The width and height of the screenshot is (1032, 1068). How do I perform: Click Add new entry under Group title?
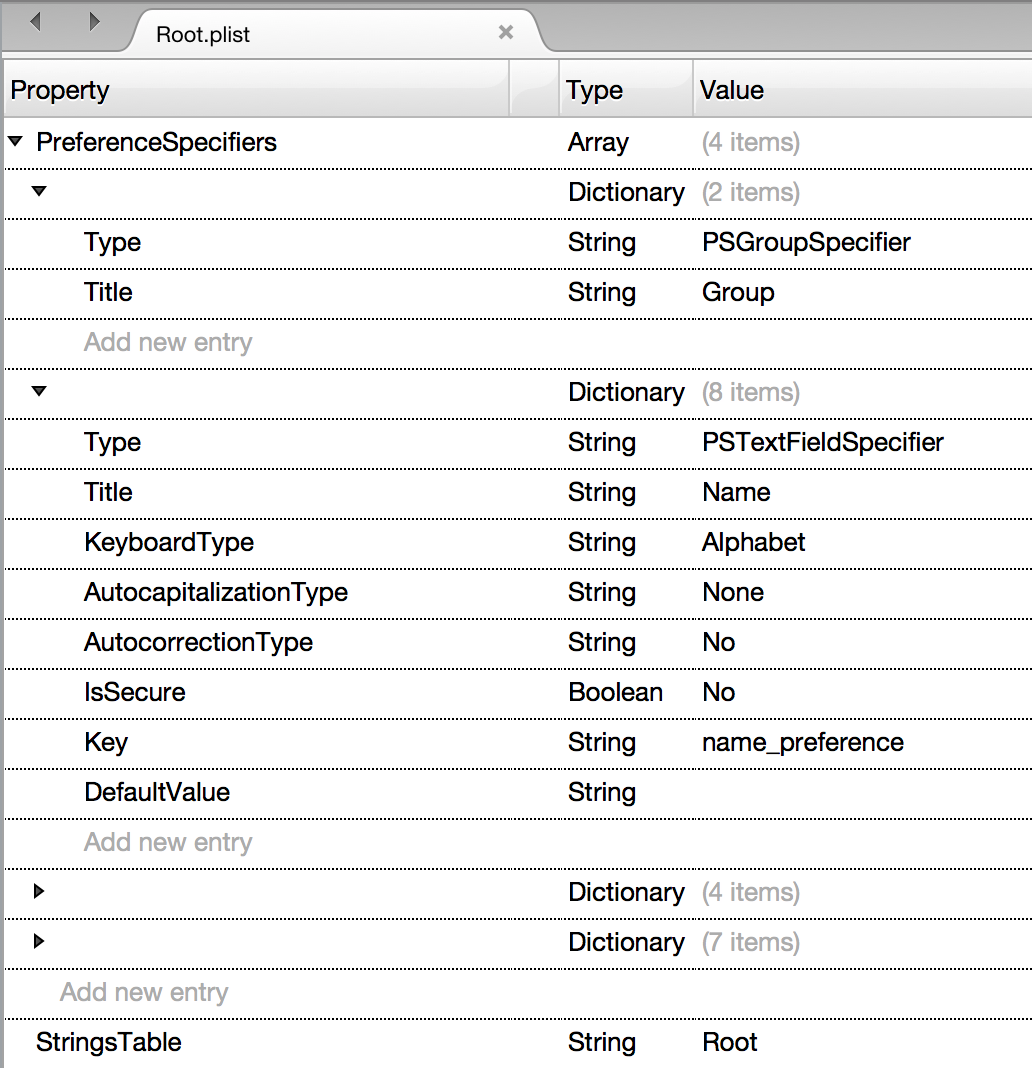click(168, 342)
